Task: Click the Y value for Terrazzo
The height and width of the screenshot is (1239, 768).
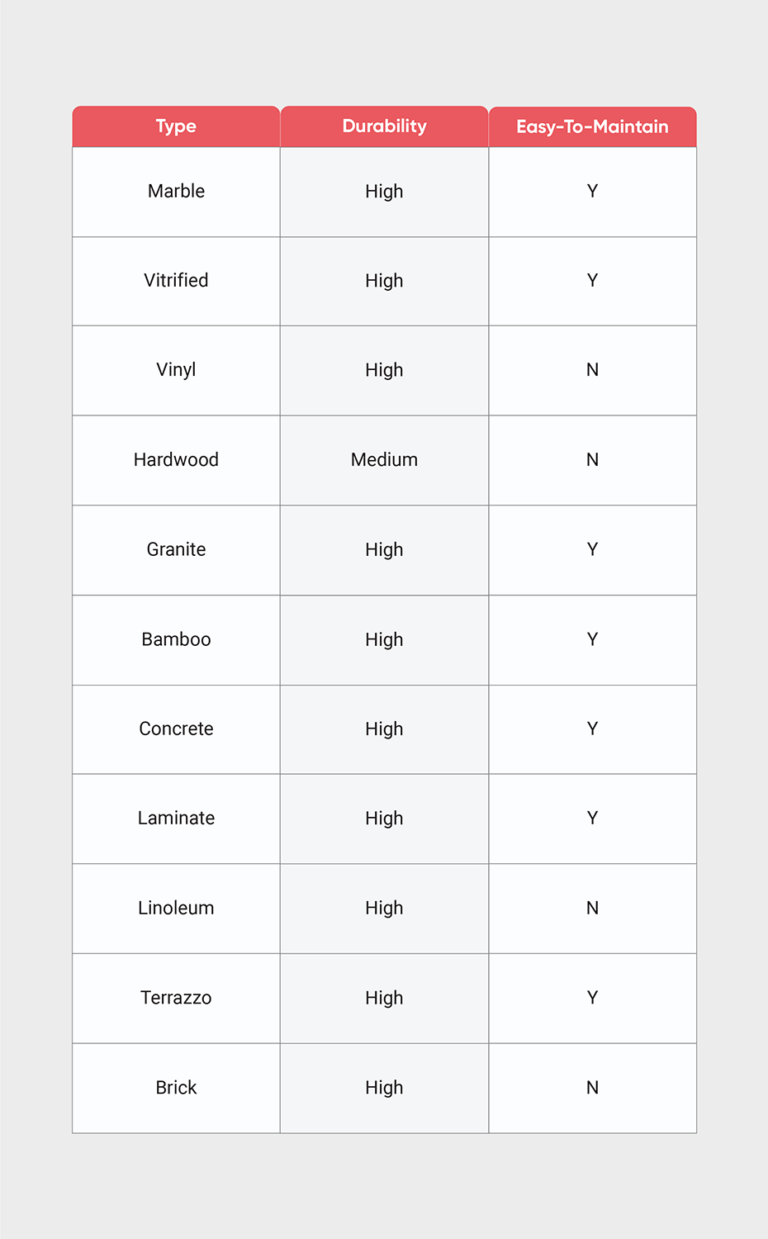Action: coord(592,998)
